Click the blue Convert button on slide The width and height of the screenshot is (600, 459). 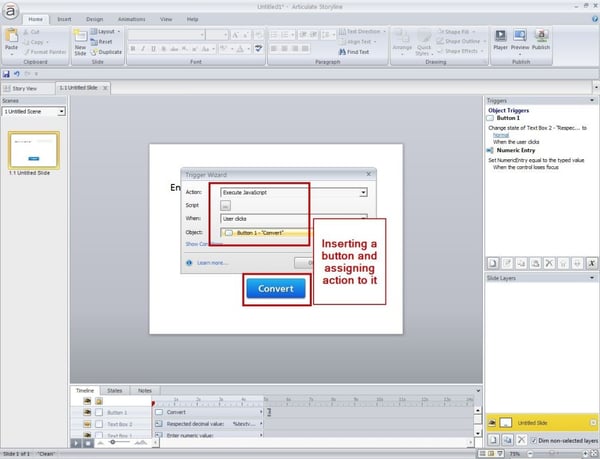(x=276, y=288)
